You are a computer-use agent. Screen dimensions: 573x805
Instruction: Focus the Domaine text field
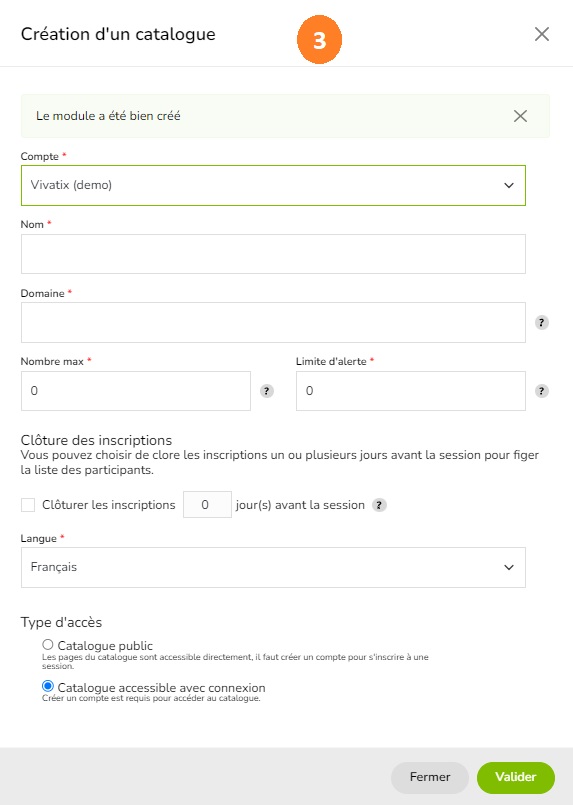(273, 322)
